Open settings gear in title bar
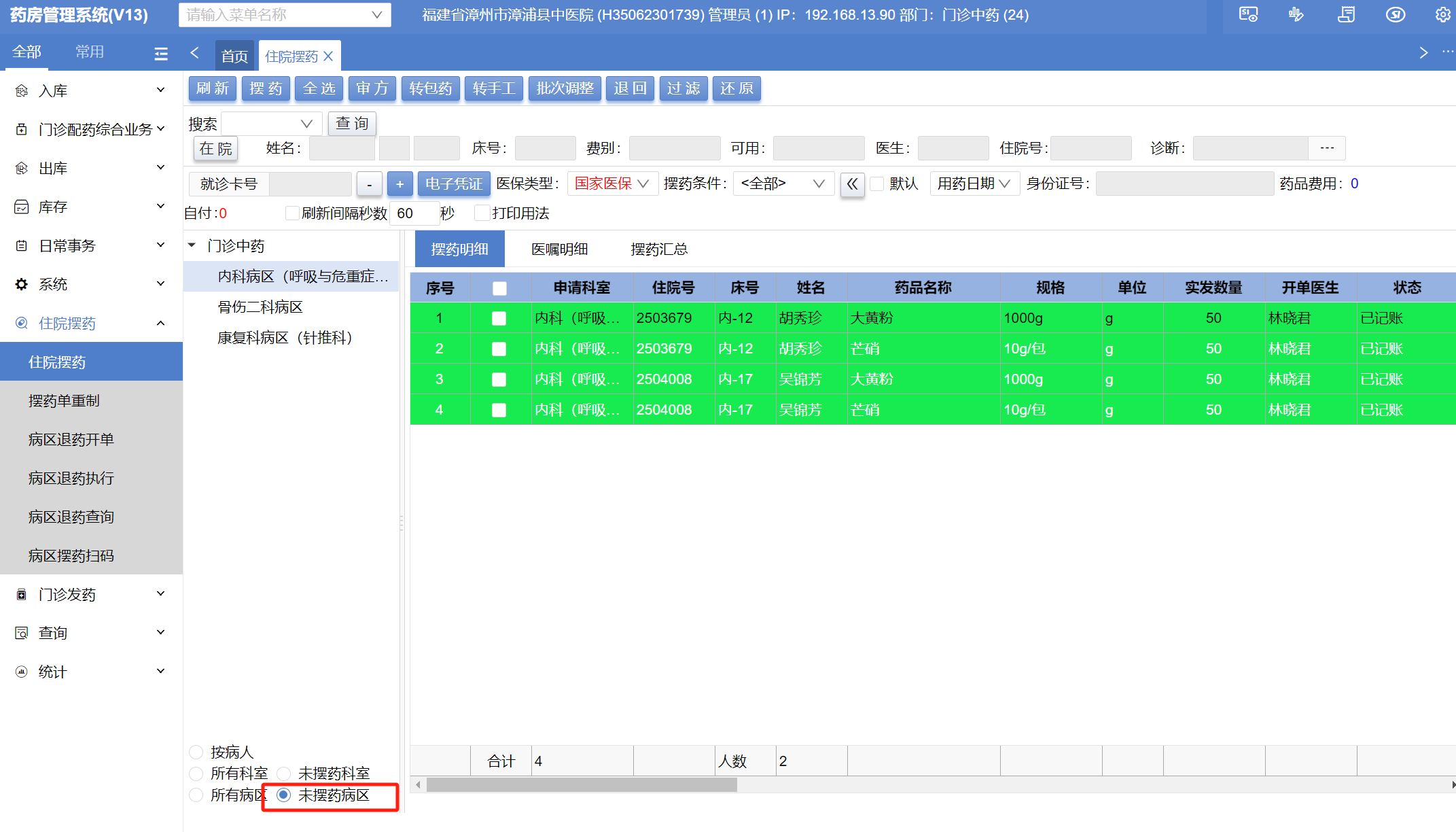 (1442, 14)
